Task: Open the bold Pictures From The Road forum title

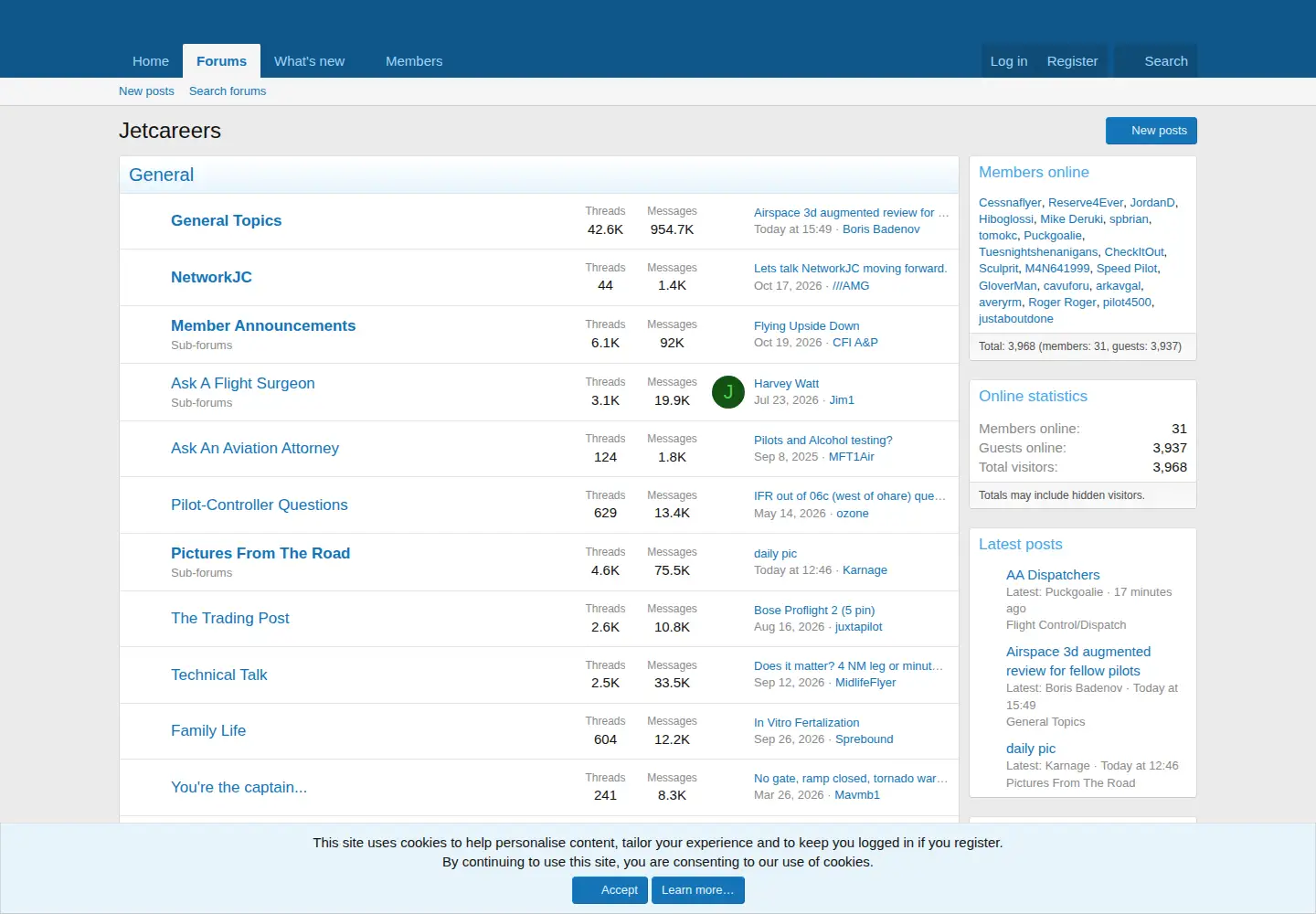Action: pyautogui.click(x=260, y=553)
